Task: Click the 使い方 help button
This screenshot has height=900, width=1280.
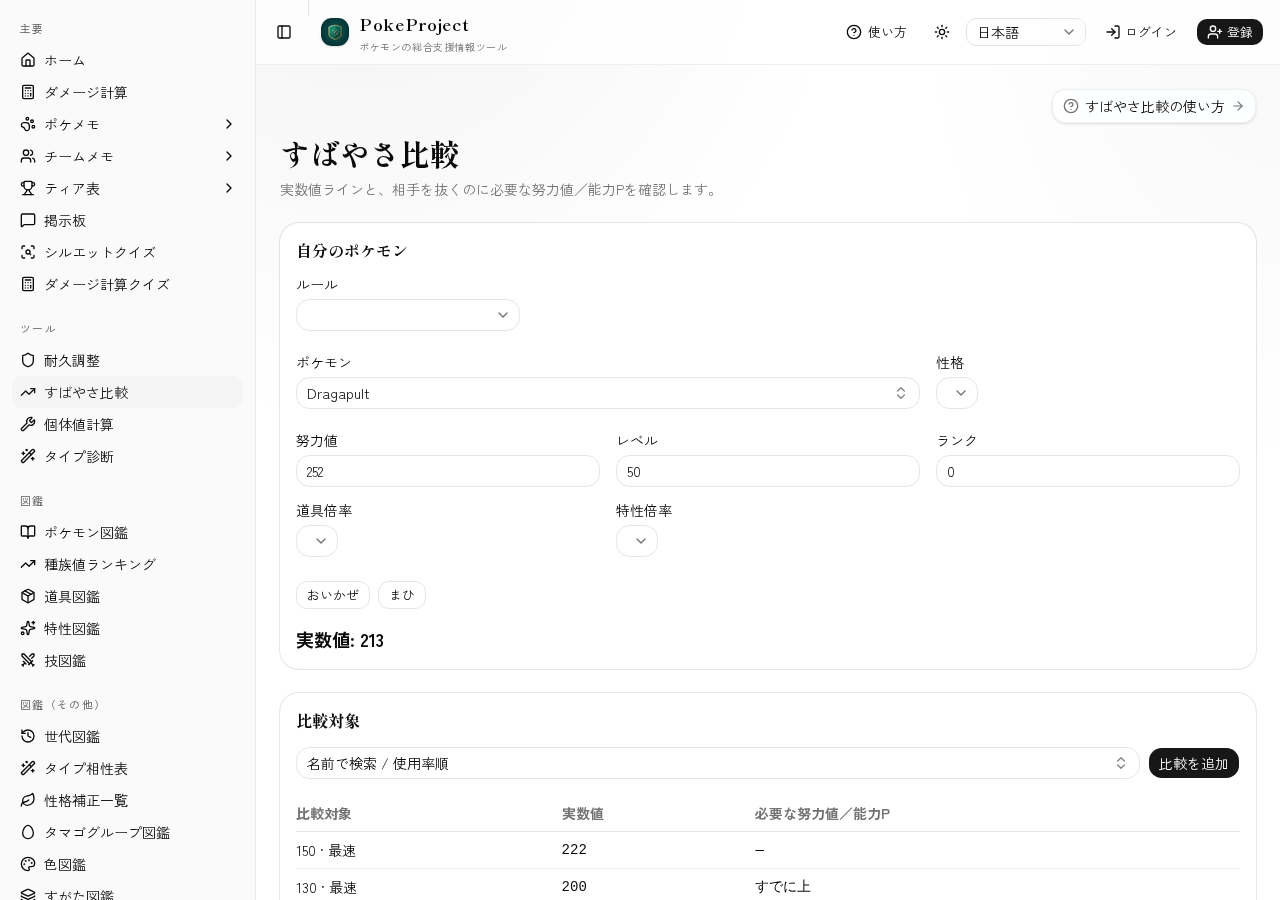Action: [x=876, y=32]
